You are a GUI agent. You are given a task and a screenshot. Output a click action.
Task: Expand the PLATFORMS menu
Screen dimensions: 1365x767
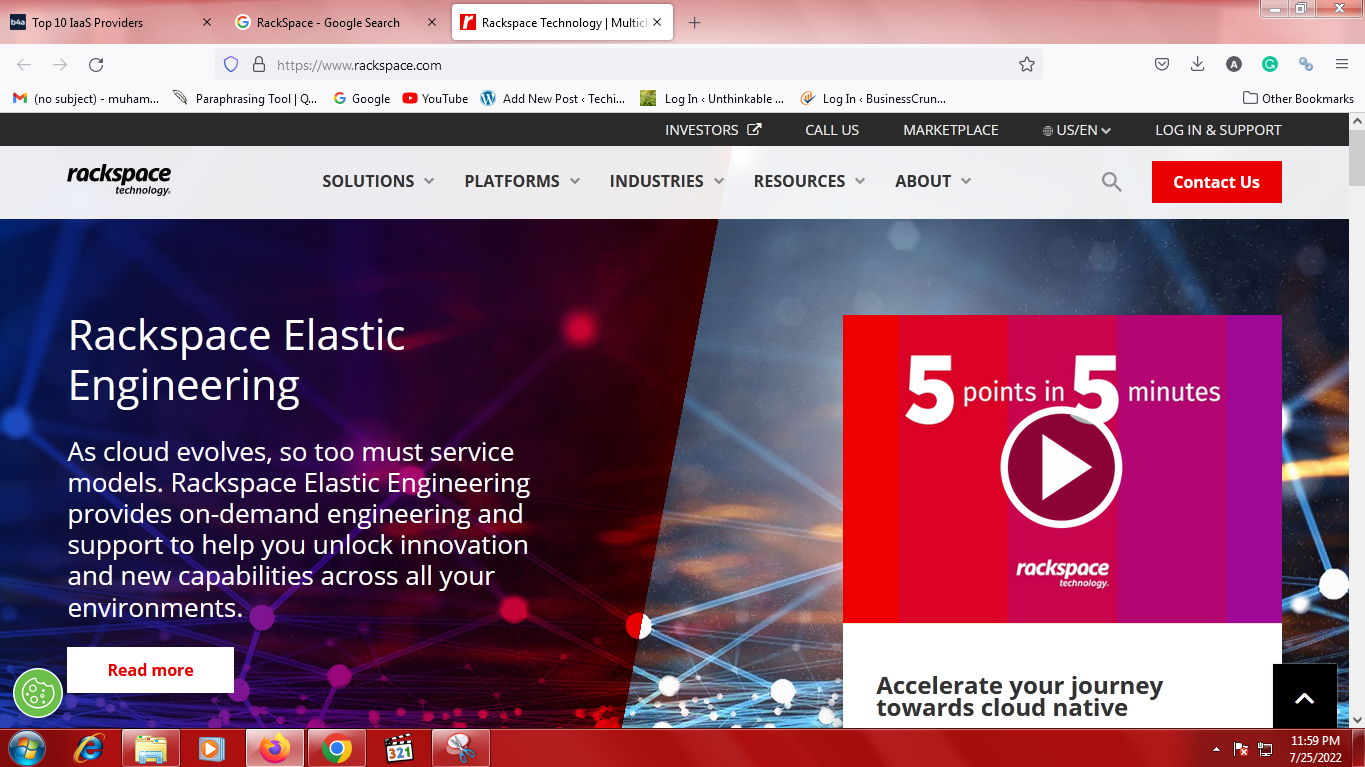[522, 181]
